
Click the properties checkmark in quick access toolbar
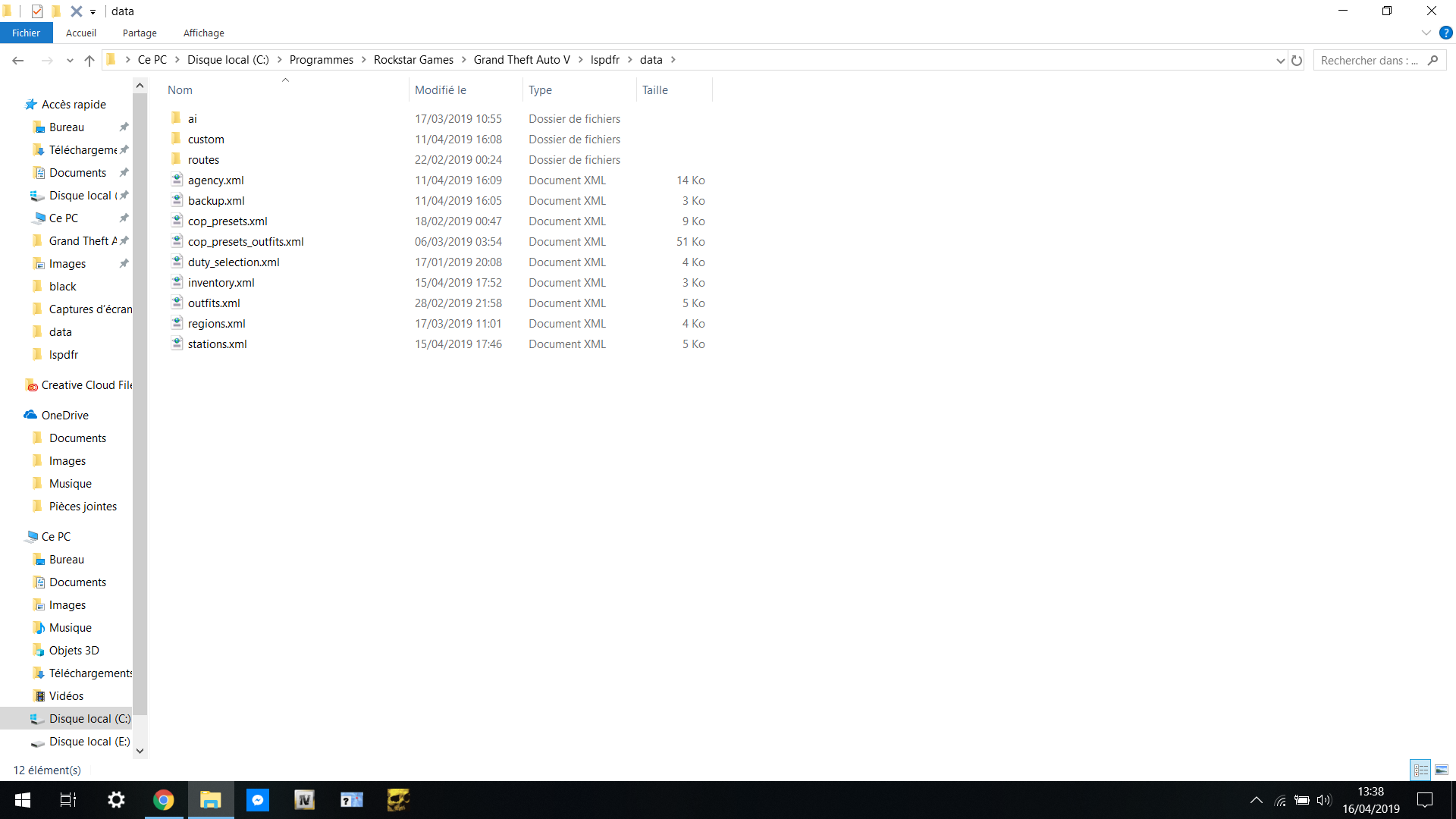(x=37, y=11)
